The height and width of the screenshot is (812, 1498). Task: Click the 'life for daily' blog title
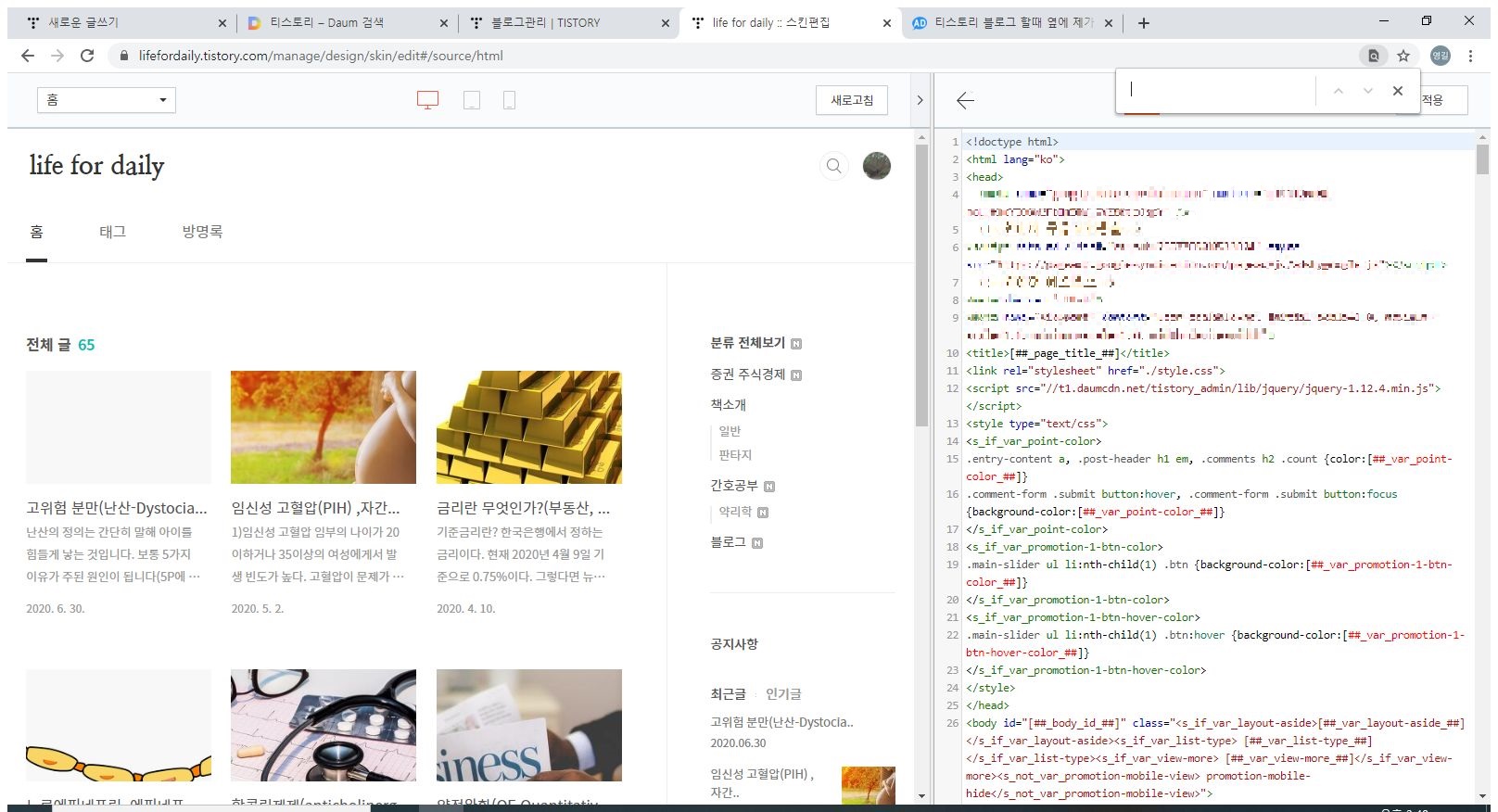(96, 165)
